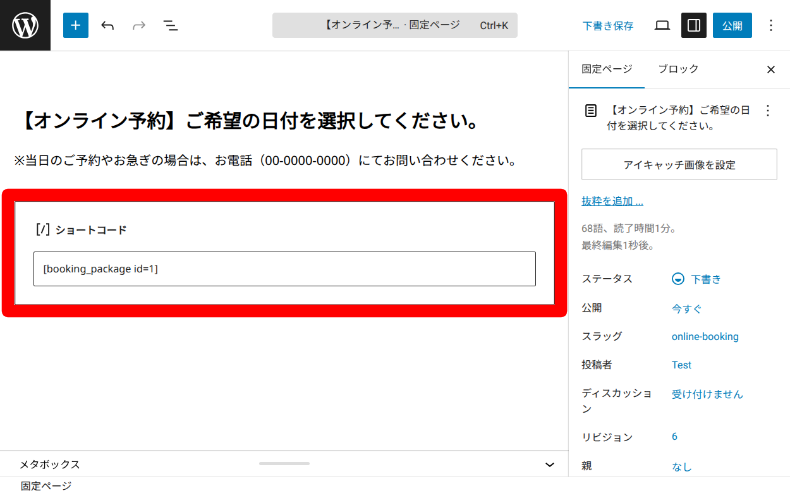This screenshot has height=496, width=790.
Task: Undo the last edit
Action: 107,25
